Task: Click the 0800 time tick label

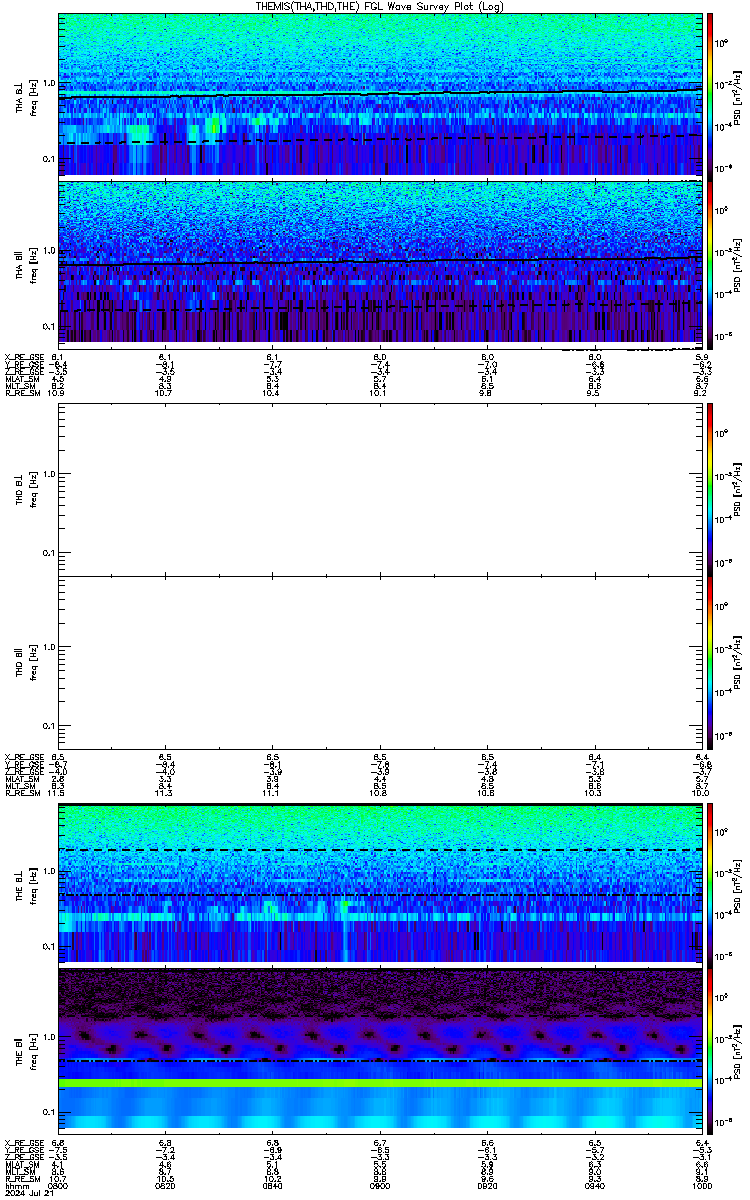Action: pos(59,1186)
